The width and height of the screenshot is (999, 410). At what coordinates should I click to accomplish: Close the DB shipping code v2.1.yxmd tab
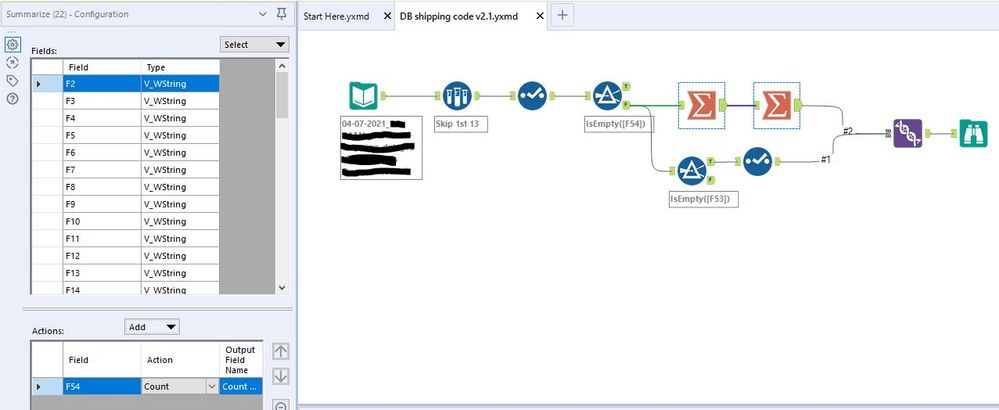coord(540,16)
